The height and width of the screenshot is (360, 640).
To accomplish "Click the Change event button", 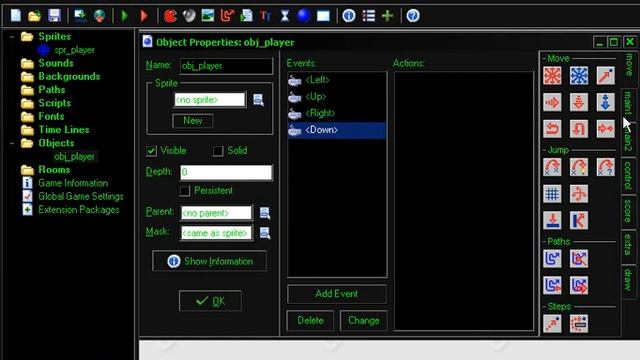I will 364,321.
